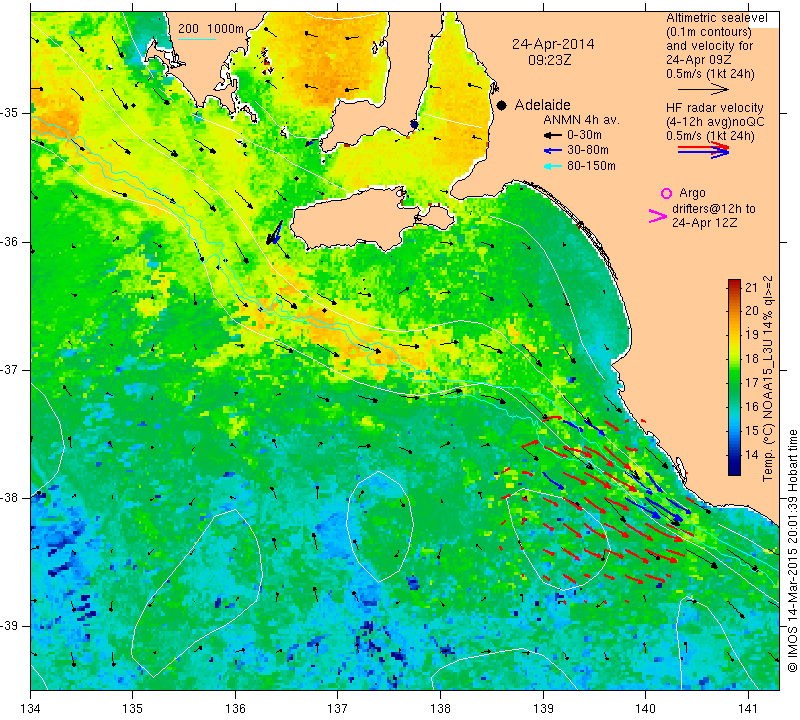Click the 134 longitude axis label
Viewport: 800px width, 720px height.
(x=31, y=709)
